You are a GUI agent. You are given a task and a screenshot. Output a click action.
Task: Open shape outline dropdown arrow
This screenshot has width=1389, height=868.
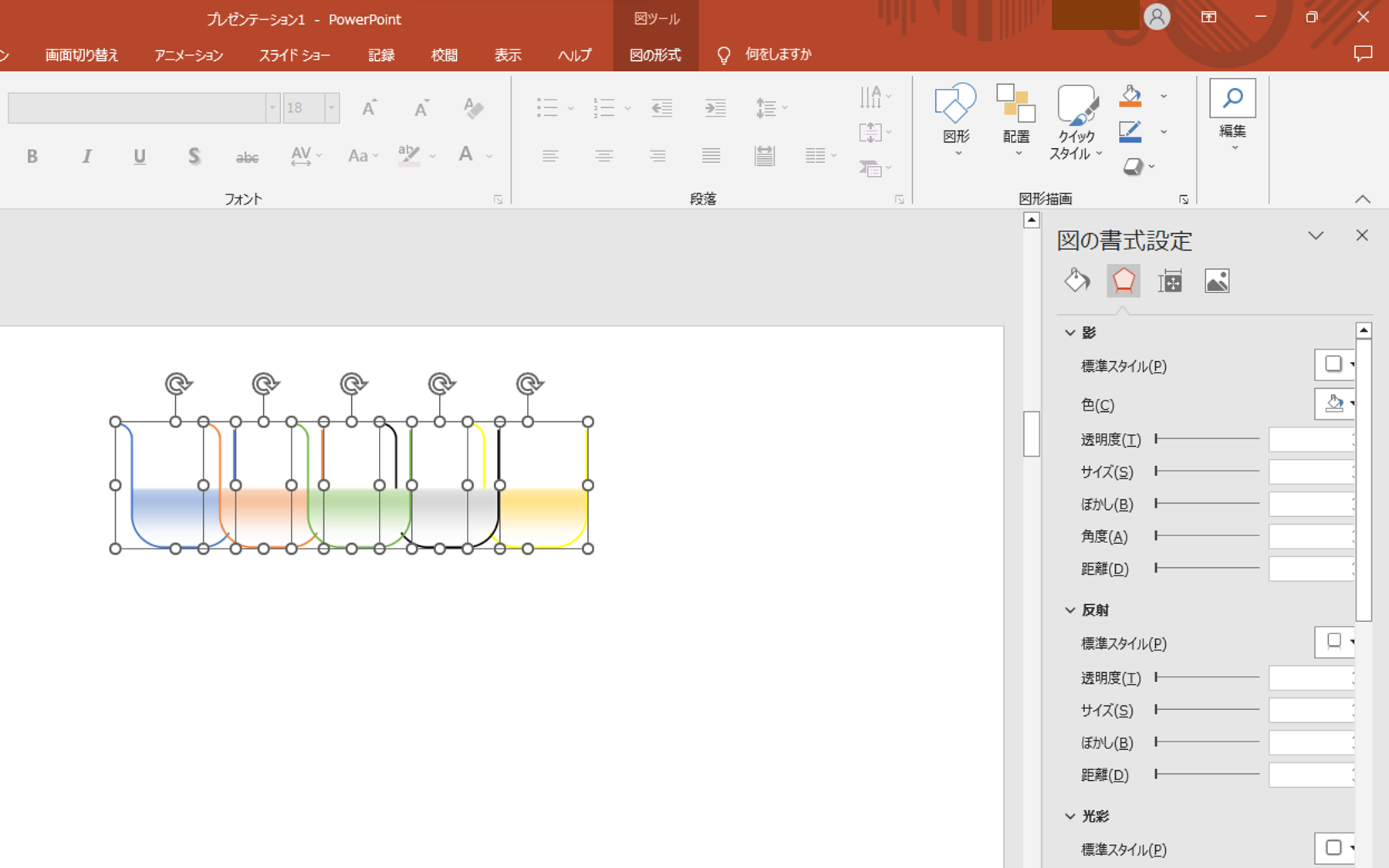pos(1164,132)
